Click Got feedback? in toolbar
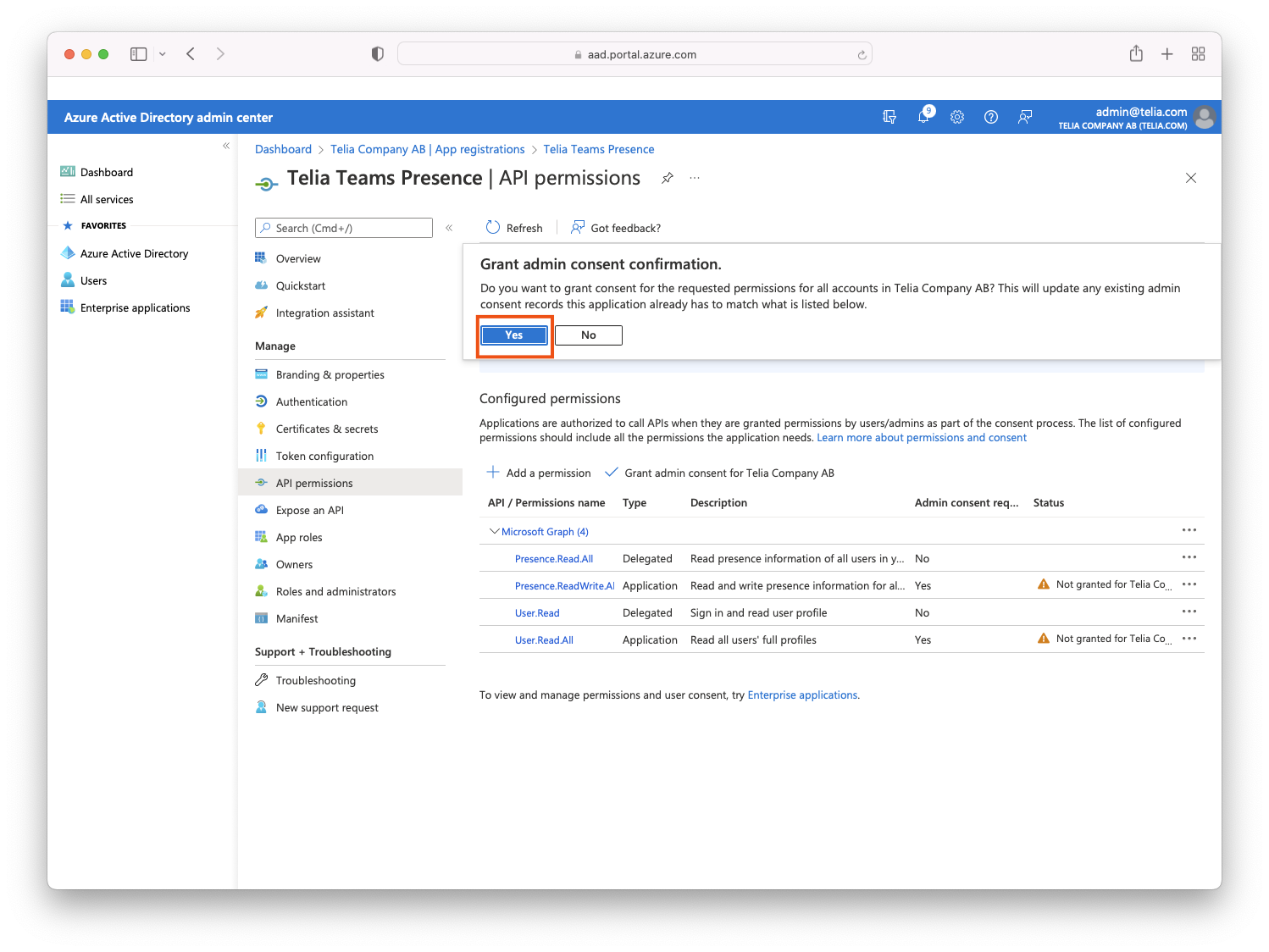This screenshot has width=1269, height=952. tap(616, 228)
